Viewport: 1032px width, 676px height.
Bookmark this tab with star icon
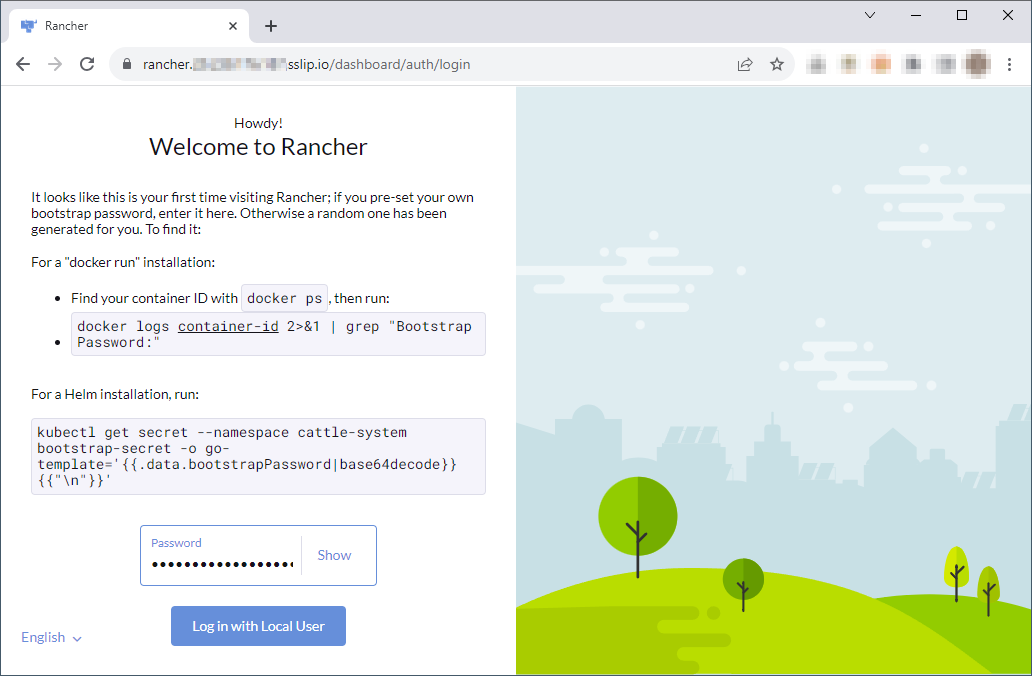coord(776,64)
